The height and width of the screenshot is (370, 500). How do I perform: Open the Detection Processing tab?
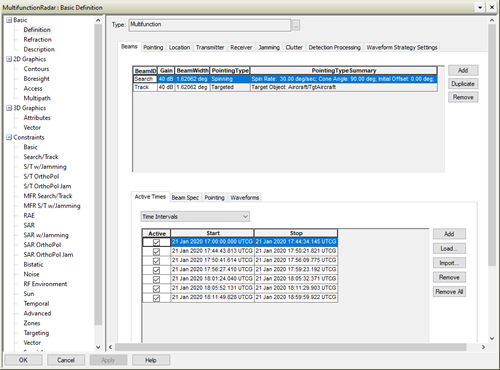[334, 48]
